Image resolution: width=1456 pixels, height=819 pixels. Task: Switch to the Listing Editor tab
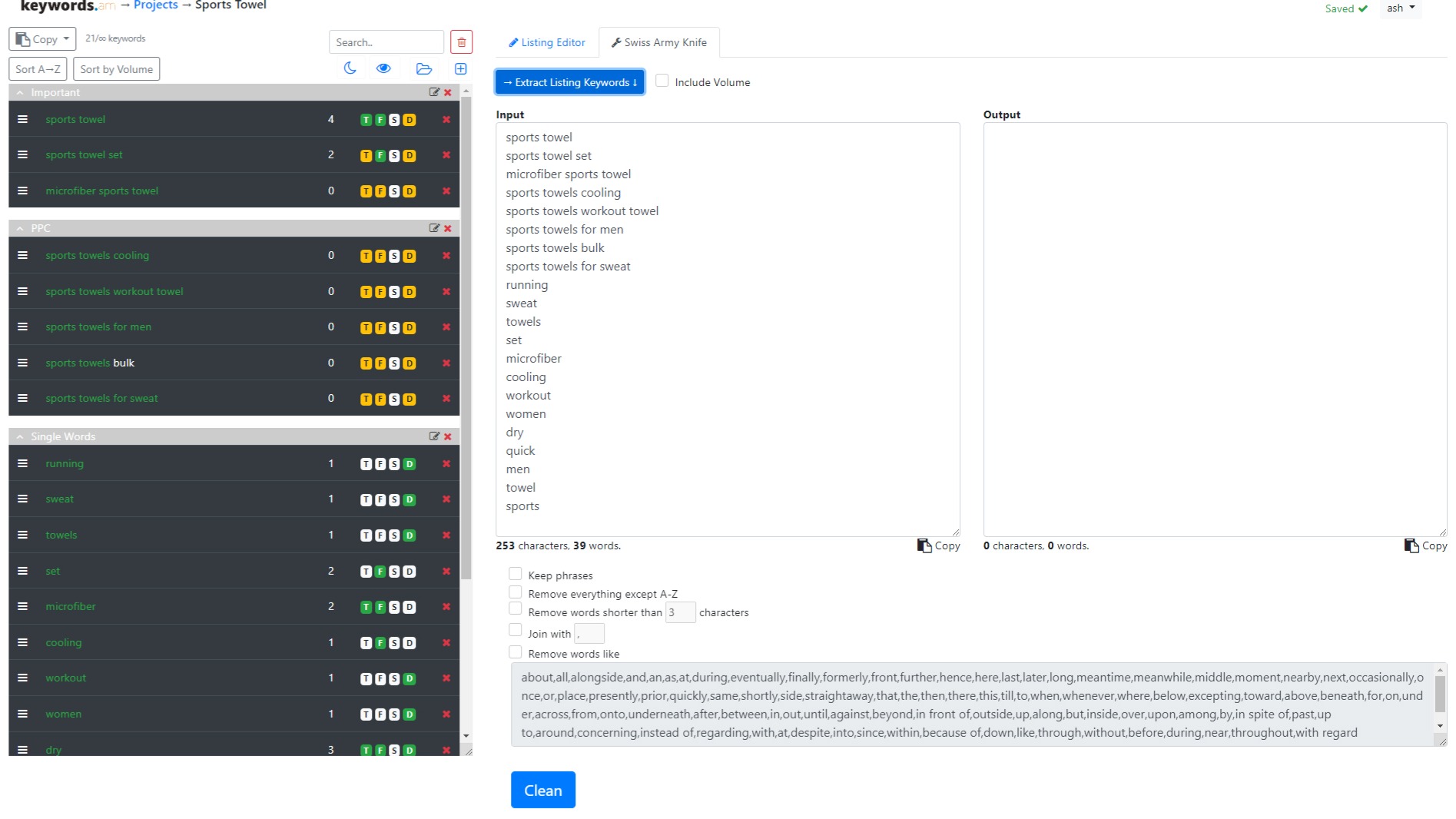546,42
